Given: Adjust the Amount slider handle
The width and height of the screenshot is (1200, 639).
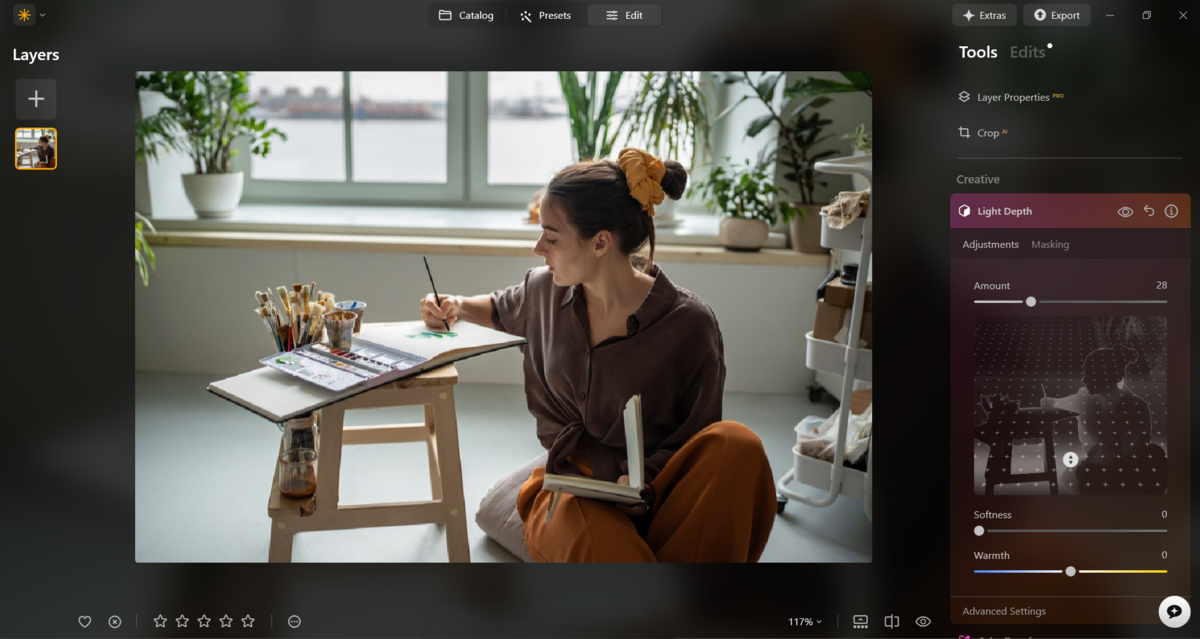Looking at the screenshot, I should point(1031,301).
